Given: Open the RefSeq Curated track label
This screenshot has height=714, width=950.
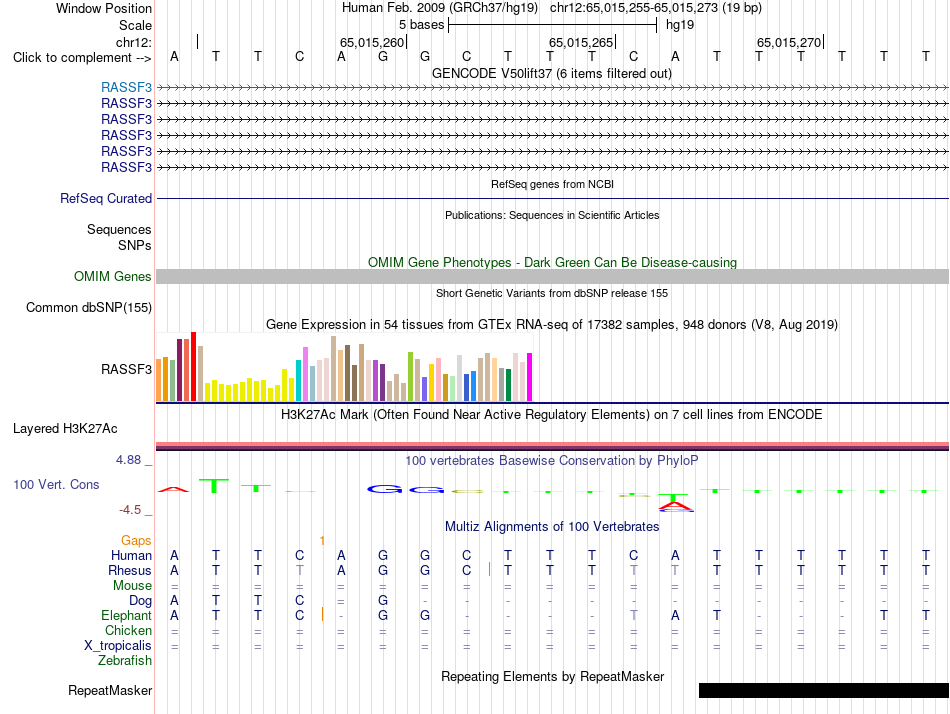Looking at the screenshot, I should (106, 198).
